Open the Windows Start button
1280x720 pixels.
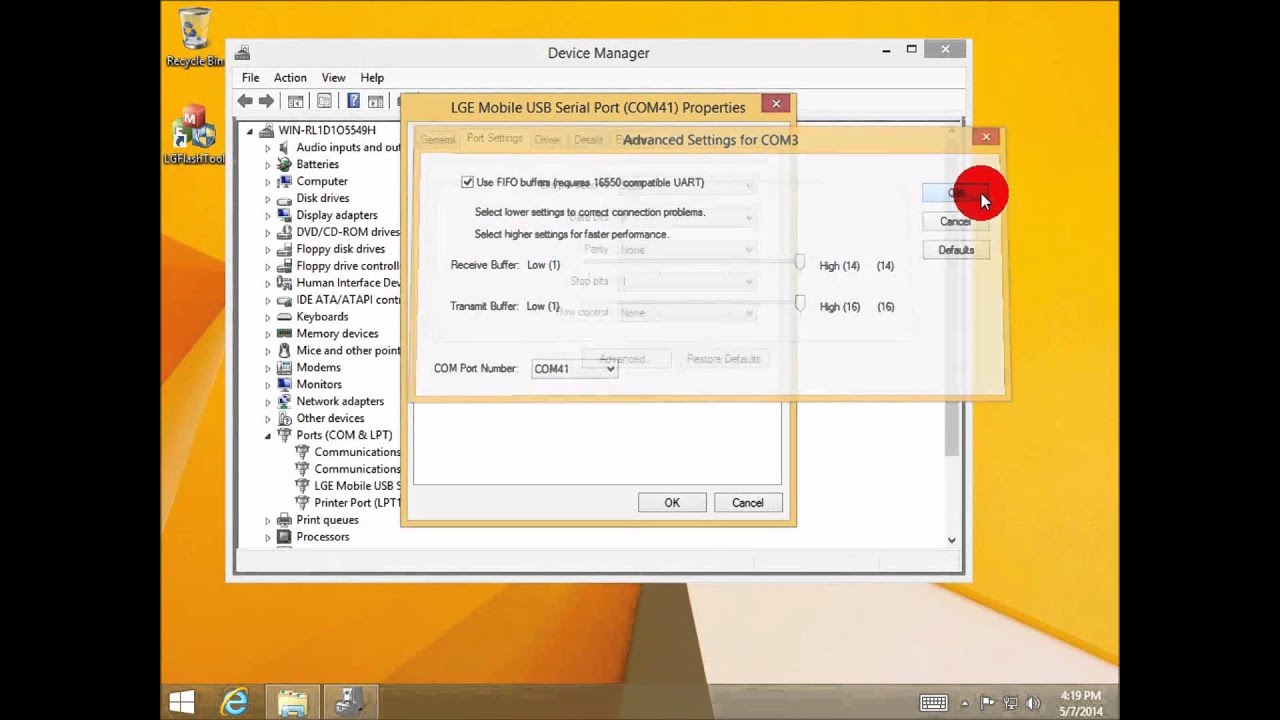(182, 702)
